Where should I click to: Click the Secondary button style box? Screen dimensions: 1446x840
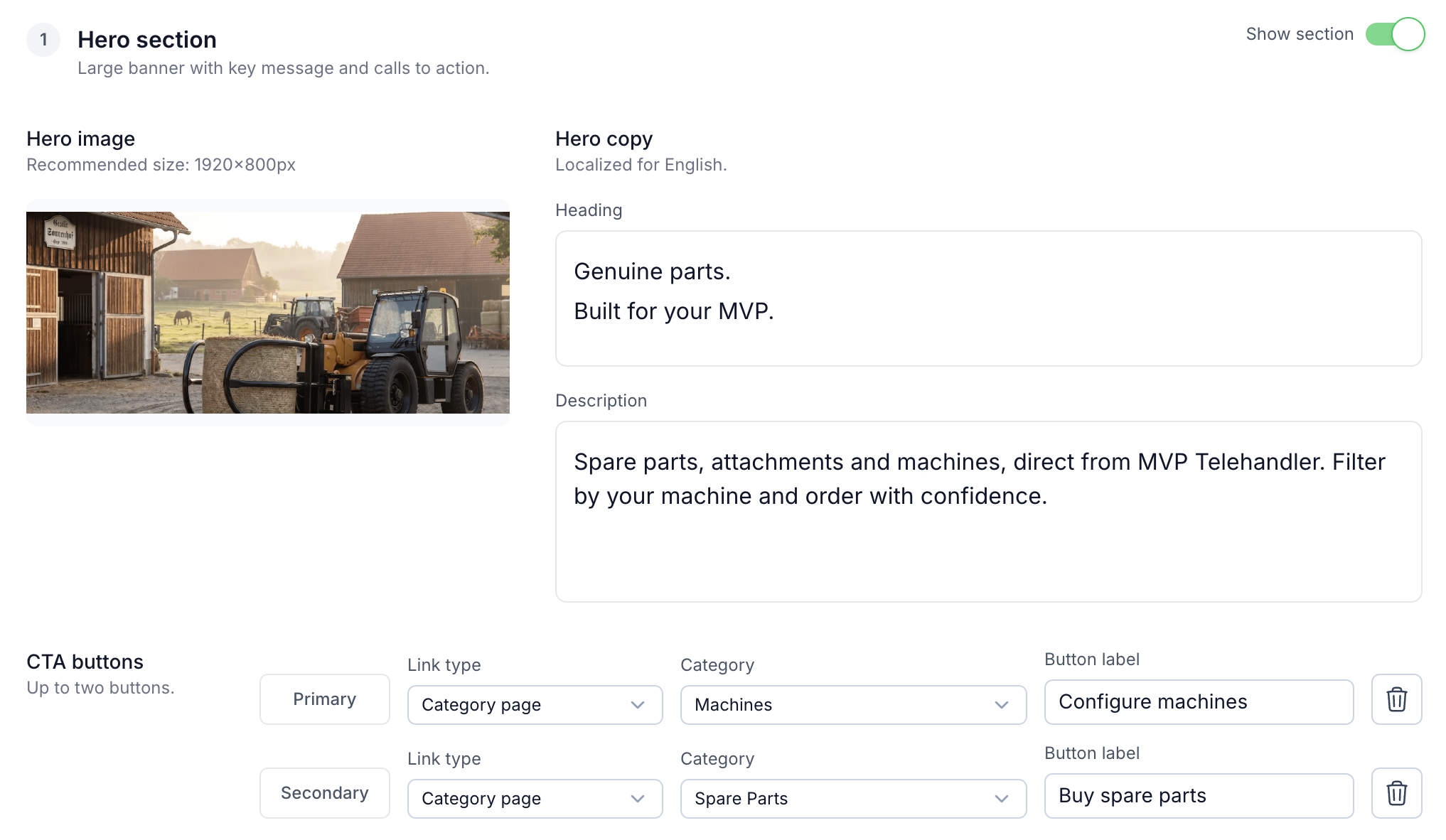[x=324, y=793]
